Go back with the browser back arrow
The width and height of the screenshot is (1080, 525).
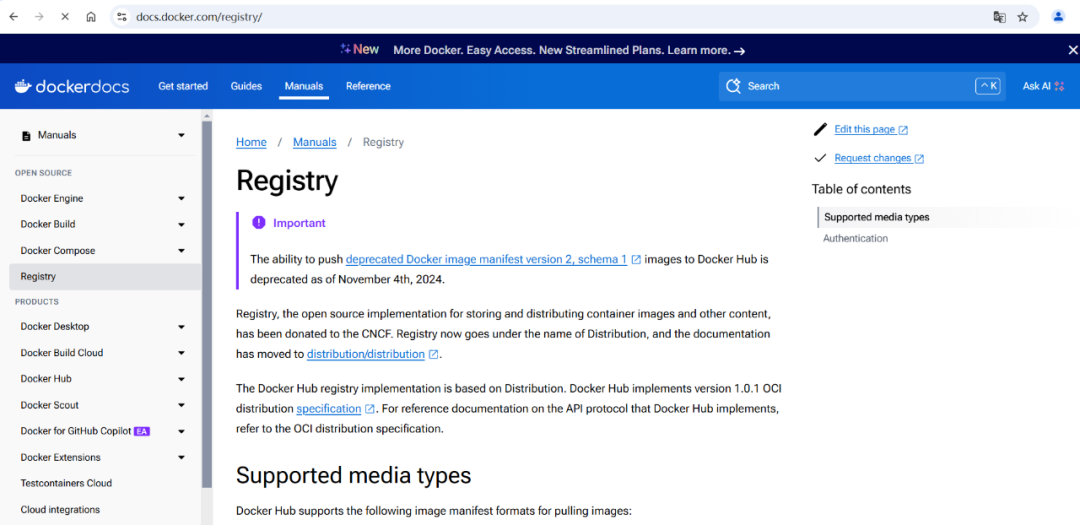(x=14, y=17)
